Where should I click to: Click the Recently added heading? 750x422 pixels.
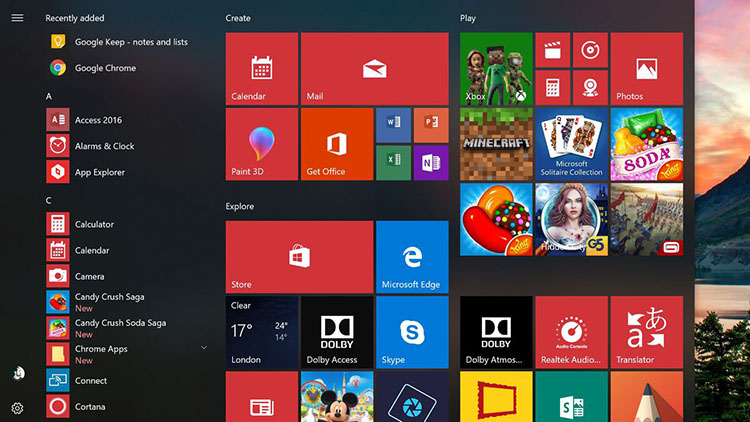point(75,18)
